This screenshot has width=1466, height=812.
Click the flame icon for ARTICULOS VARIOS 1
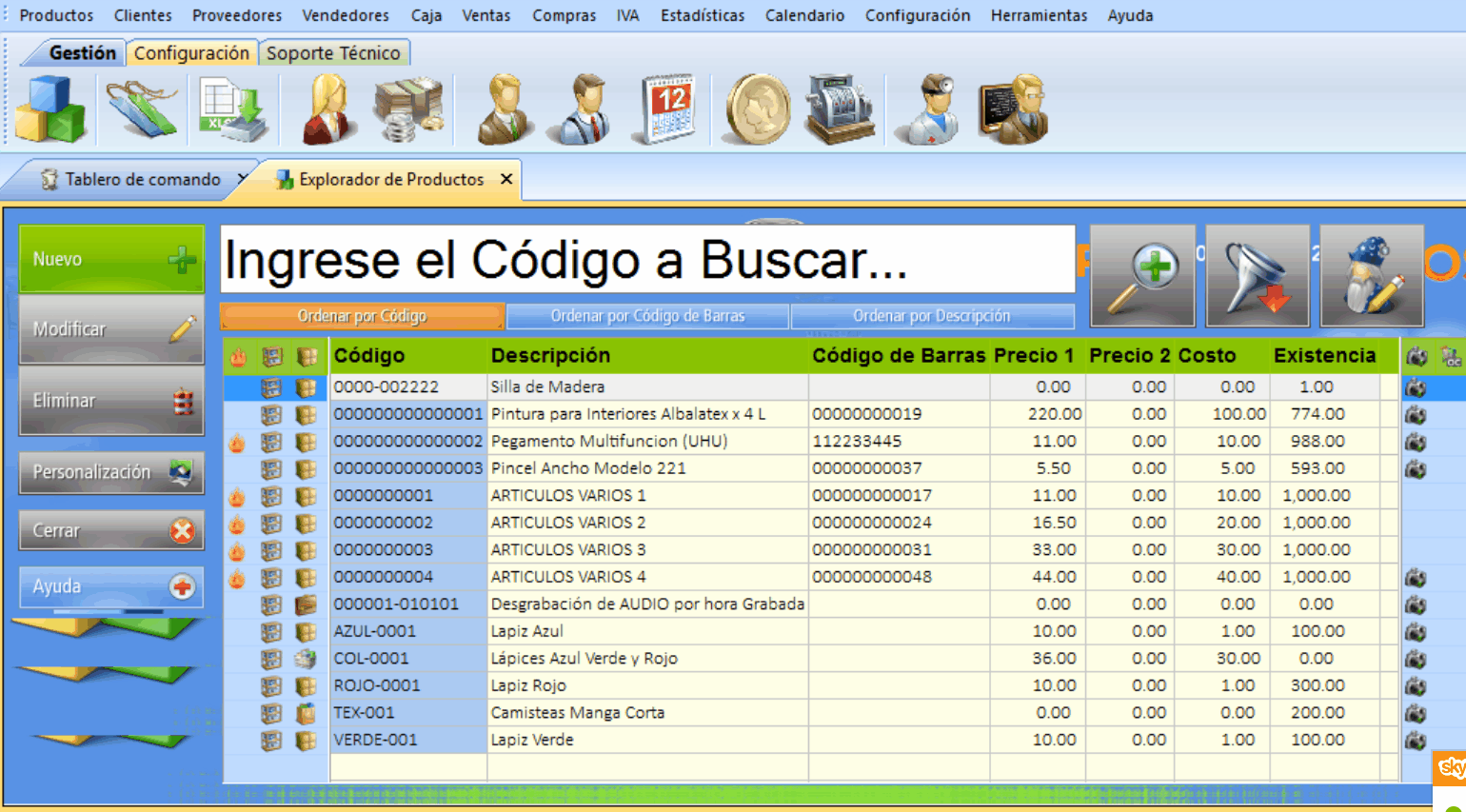point(237,497)
